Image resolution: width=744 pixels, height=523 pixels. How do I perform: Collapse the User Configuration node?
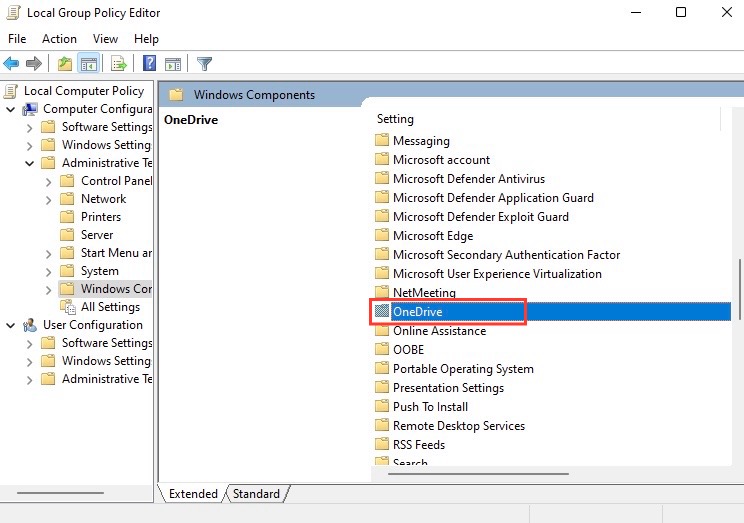[x=10, y=326]
